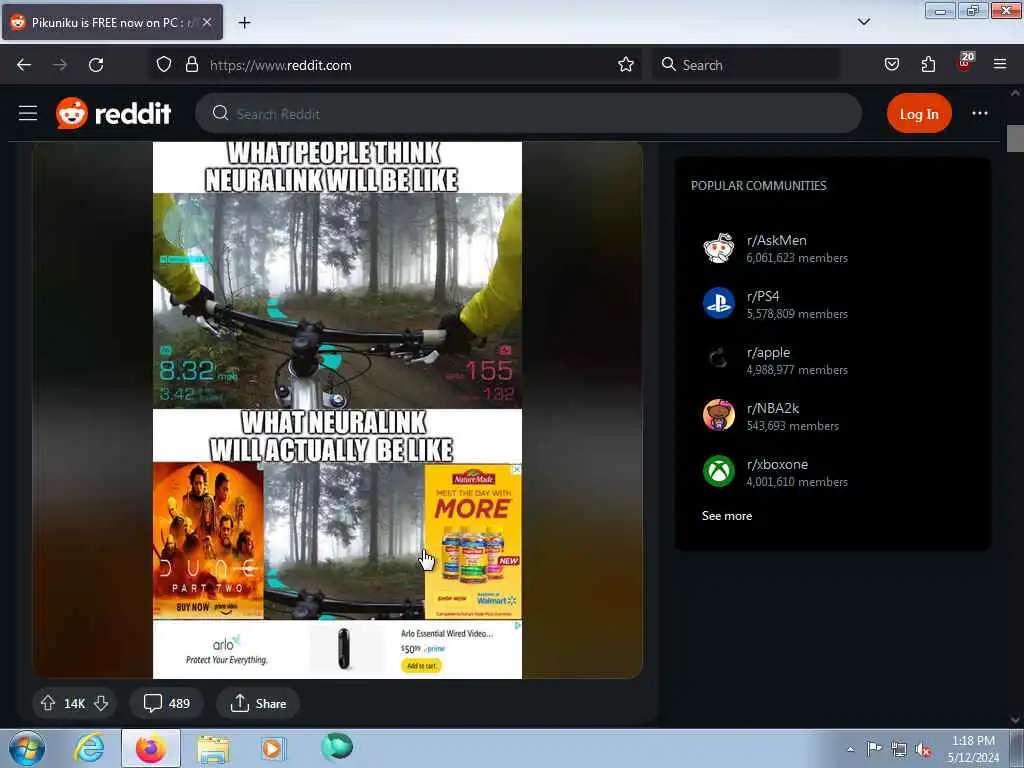
Task: Open the 489 comments button
Action: coord(167,703)
